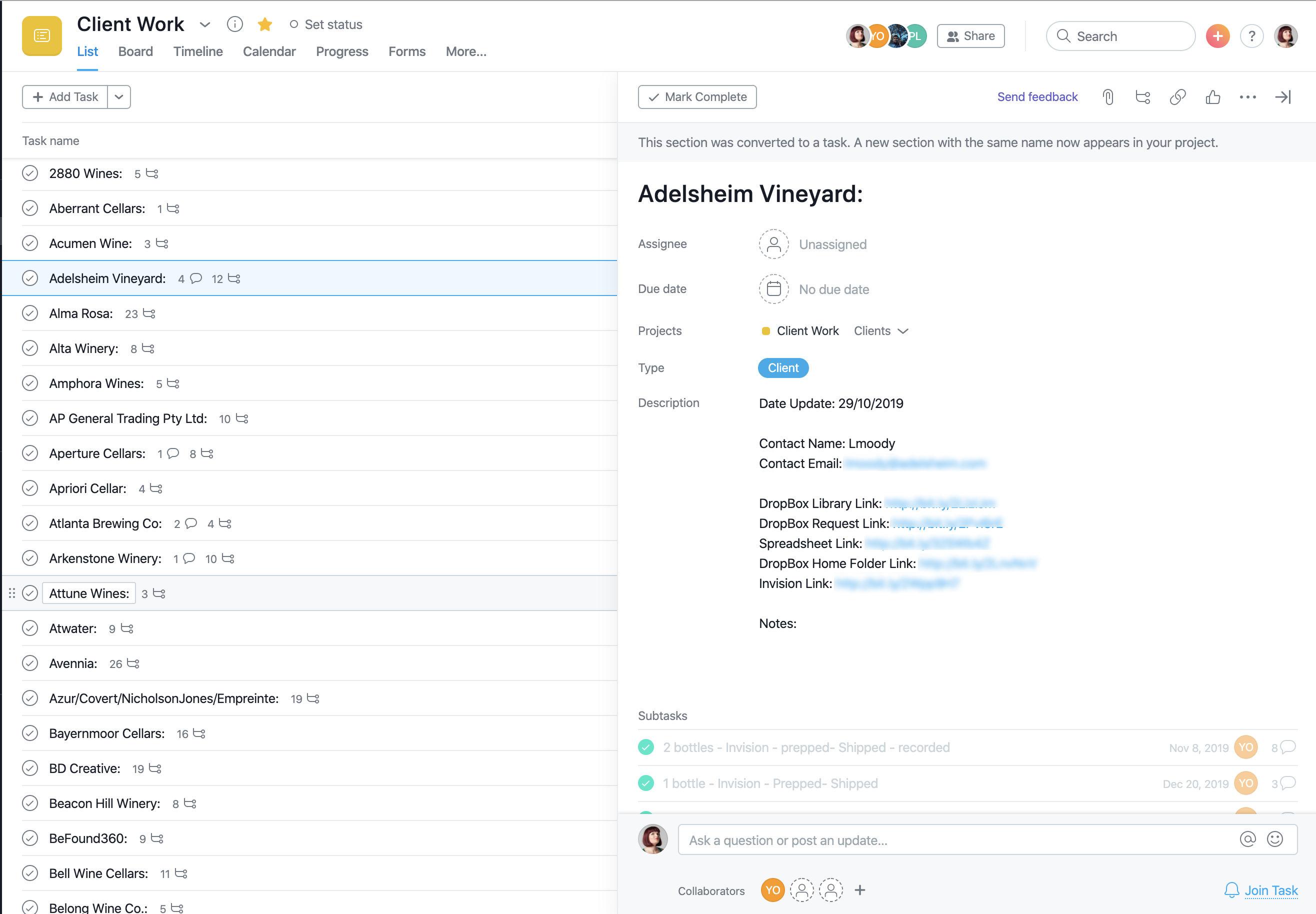Toggle completion for 2880 Wines task

pyautogui.click(x=30, y=173)
